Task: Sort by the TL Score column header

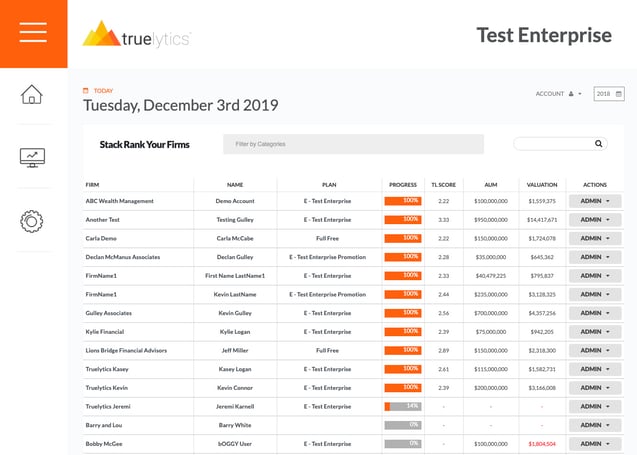Action: [443, 184]
